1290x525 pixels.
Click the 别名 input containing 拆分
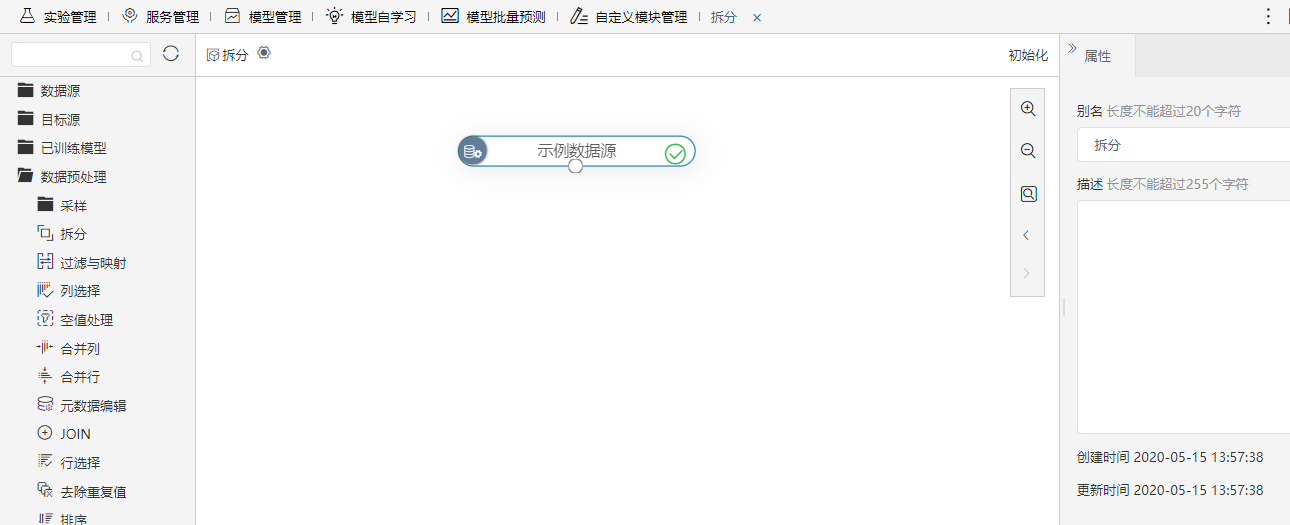[x=1184, y=145]
